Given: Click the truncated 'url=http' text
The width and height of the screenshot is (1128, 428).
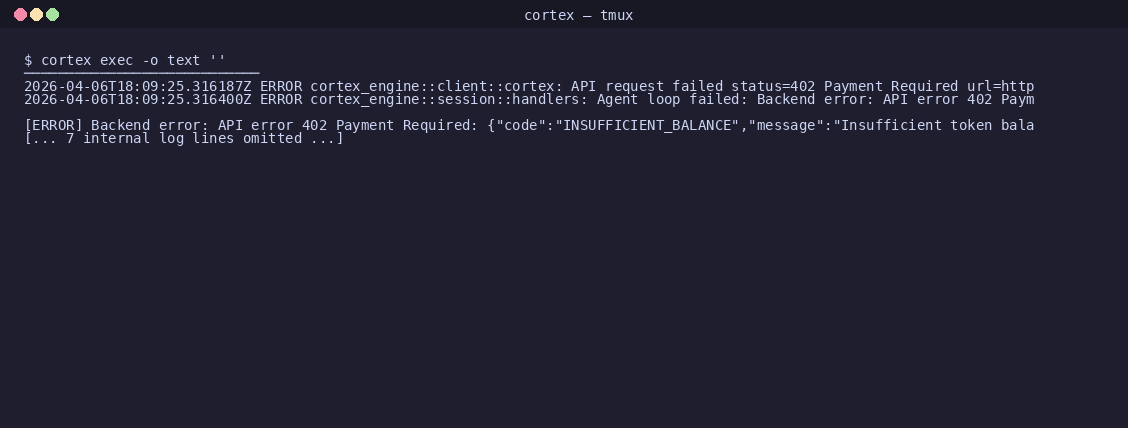Looking at the screenshot, I should 1001,86.
